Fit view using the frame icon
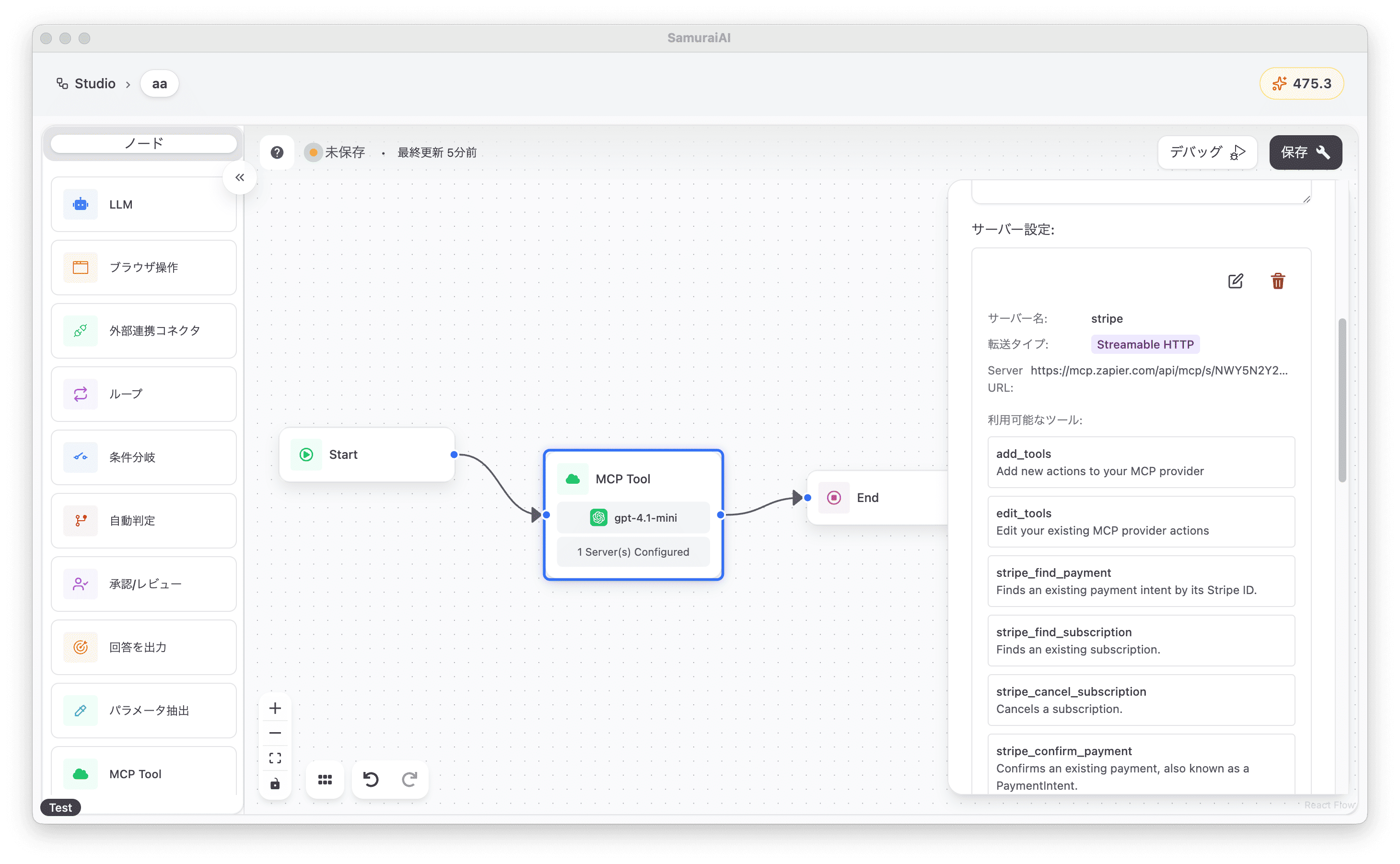 [x=275, y=759]
